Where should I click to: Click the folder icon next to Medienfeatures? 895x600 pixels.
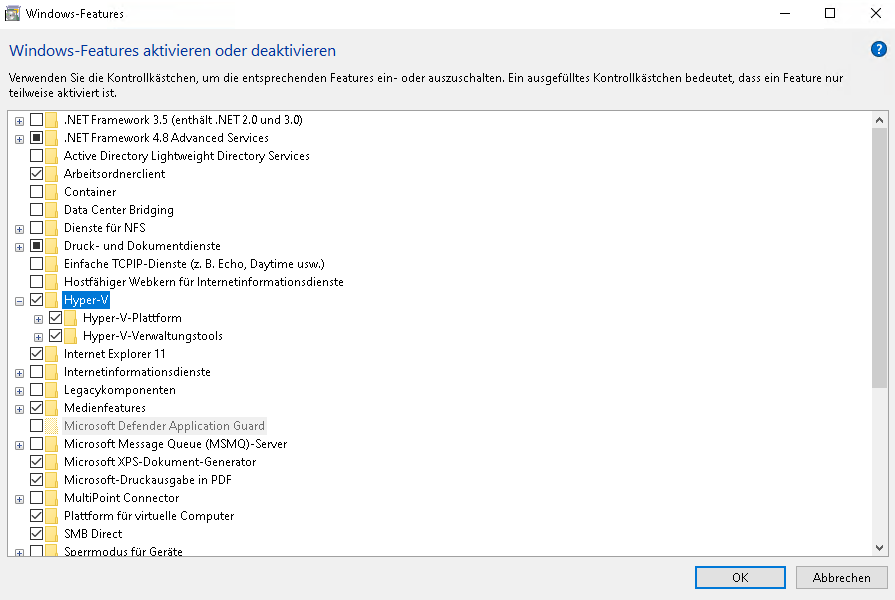51,408
